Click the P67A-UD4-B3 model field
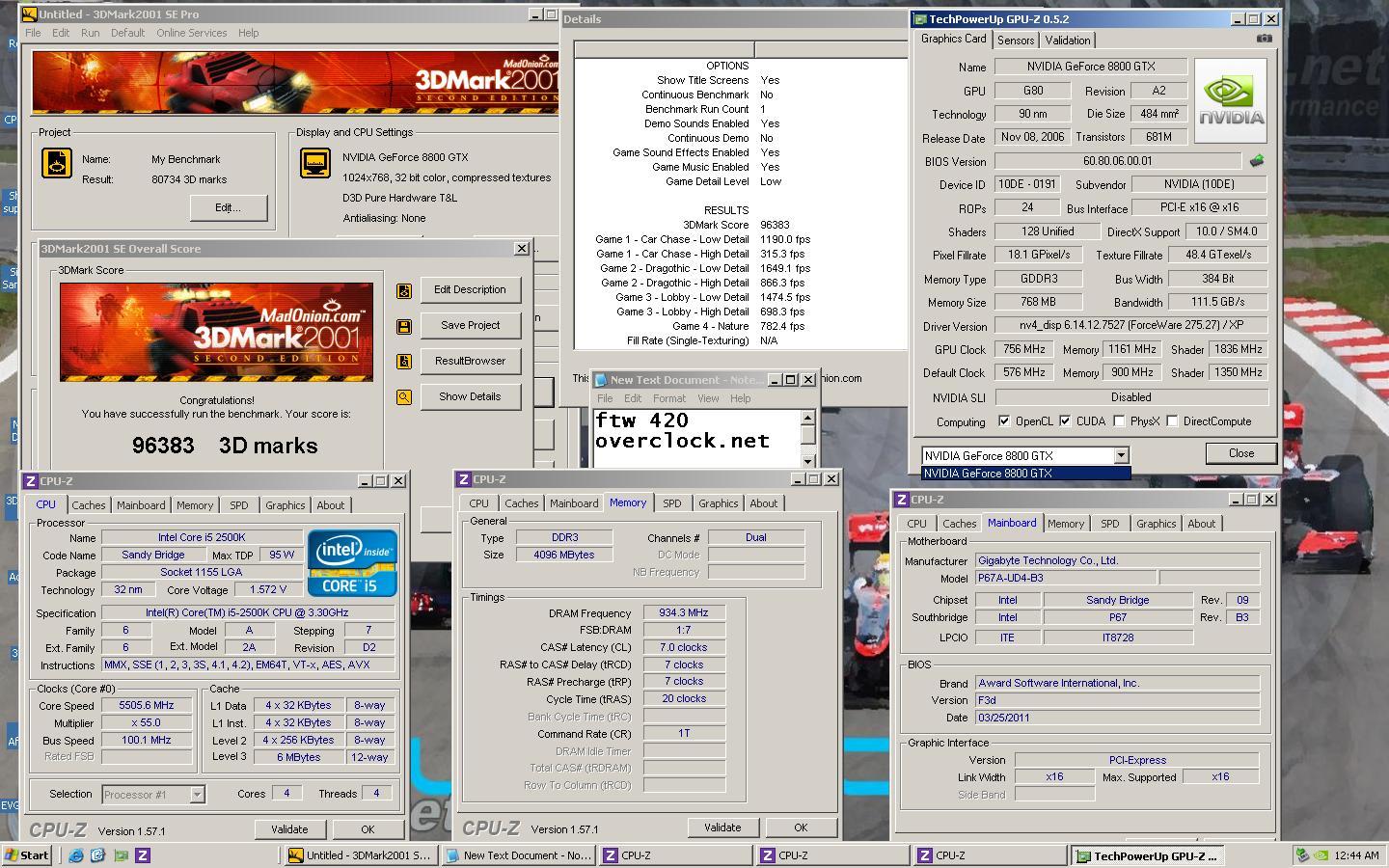Image resolution: width=1389 pixels, height=868 pixels. 1065,579
